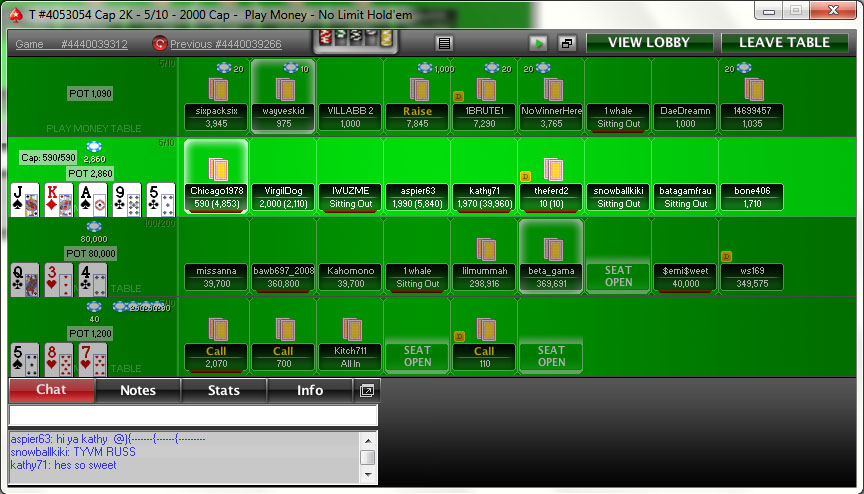Viewport: 864px width, 494px height.
Task: Click the chat scrollbar down arrow
Action: tap(368, 477)
